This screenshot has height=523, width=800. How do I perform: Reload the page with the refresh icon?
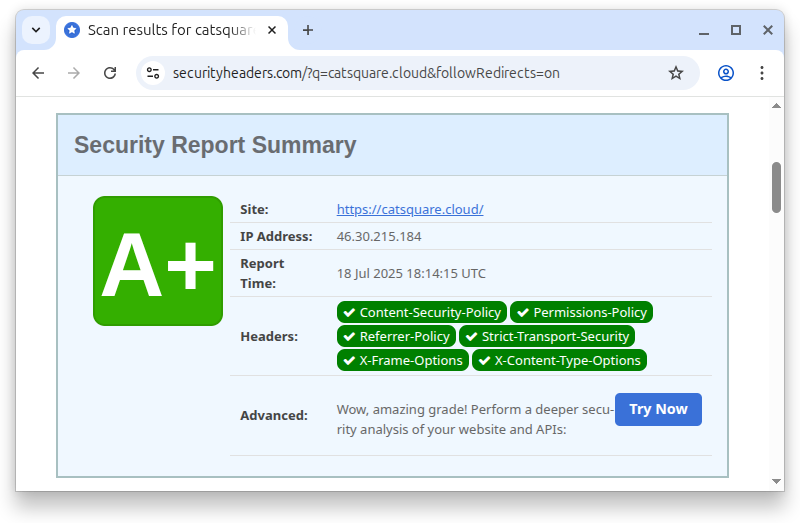click(110, 73)
